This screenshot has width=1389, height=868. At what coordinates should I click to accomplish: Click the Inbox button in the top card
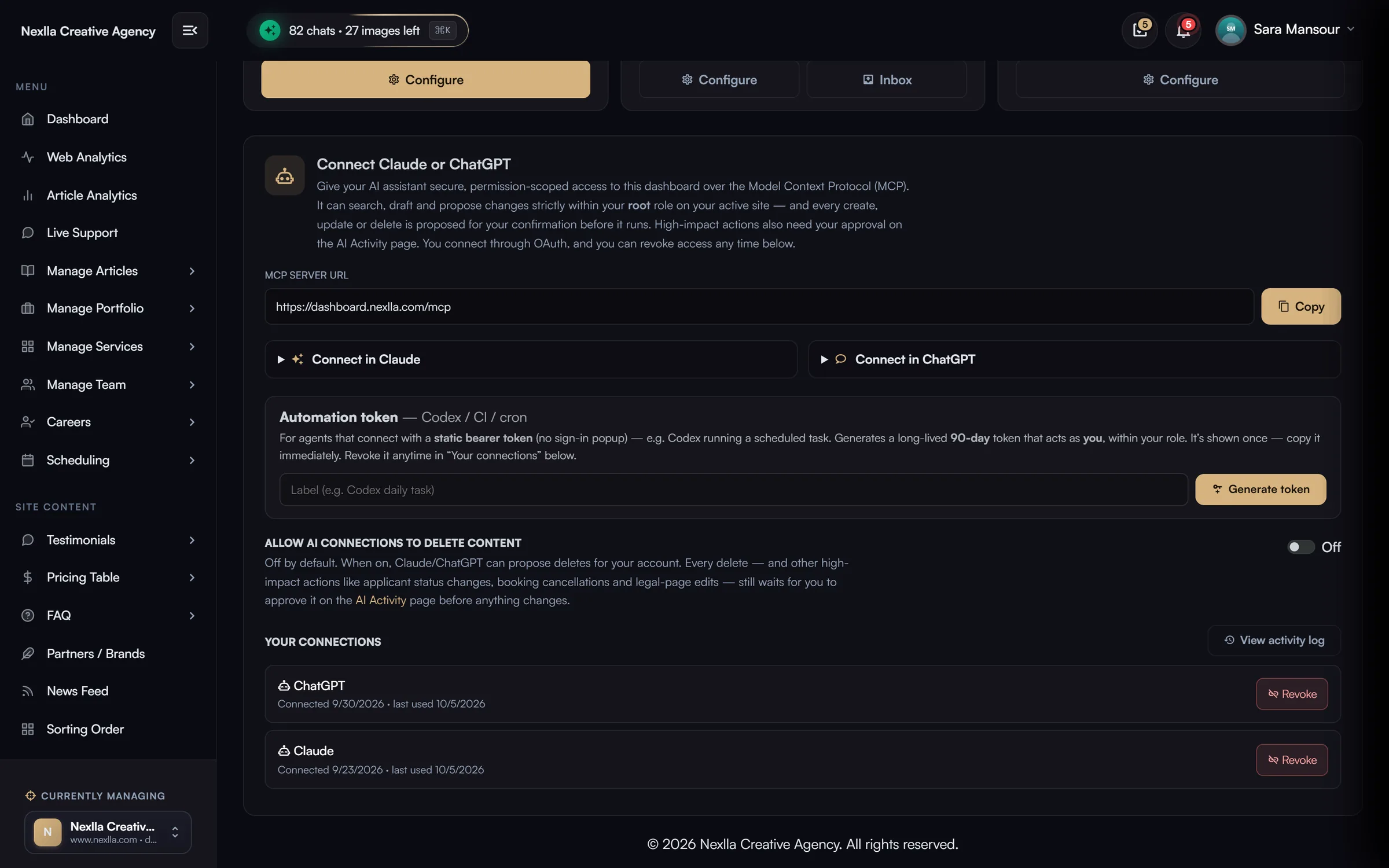(x=887, y=79)
